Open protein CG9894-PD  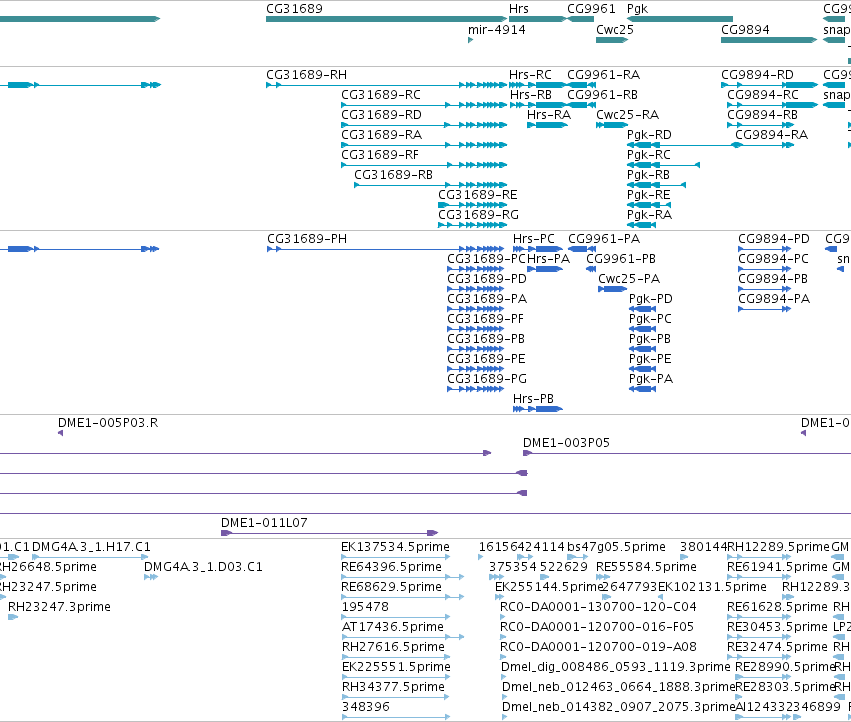click(773, 238)
